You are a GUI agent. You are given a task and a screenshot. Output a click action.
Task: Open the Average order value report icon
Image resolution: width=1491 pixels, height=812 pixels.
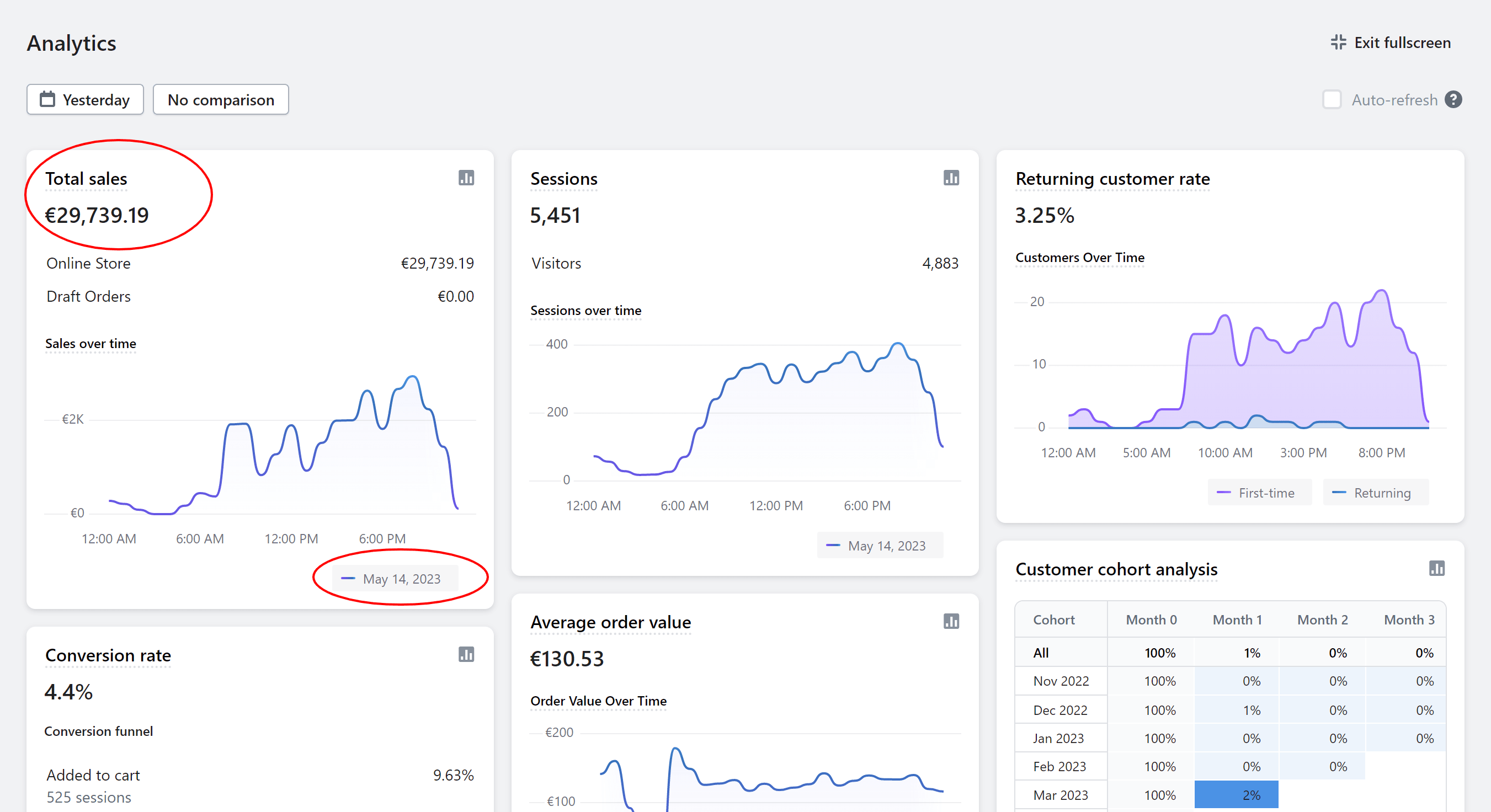[x=951, y=622]
